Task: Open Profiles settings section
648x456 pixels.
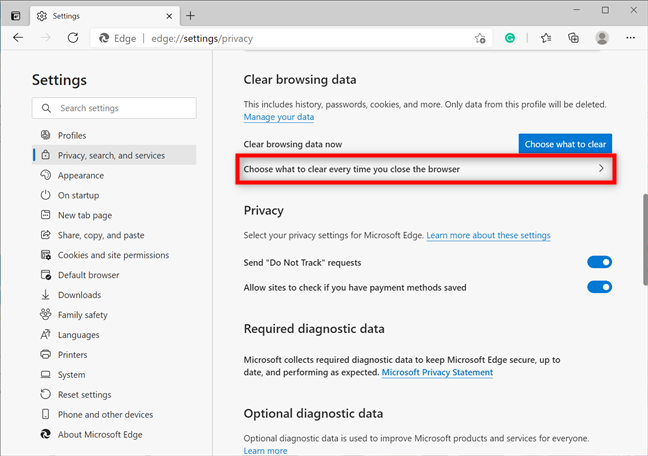Action: point(114,135)
